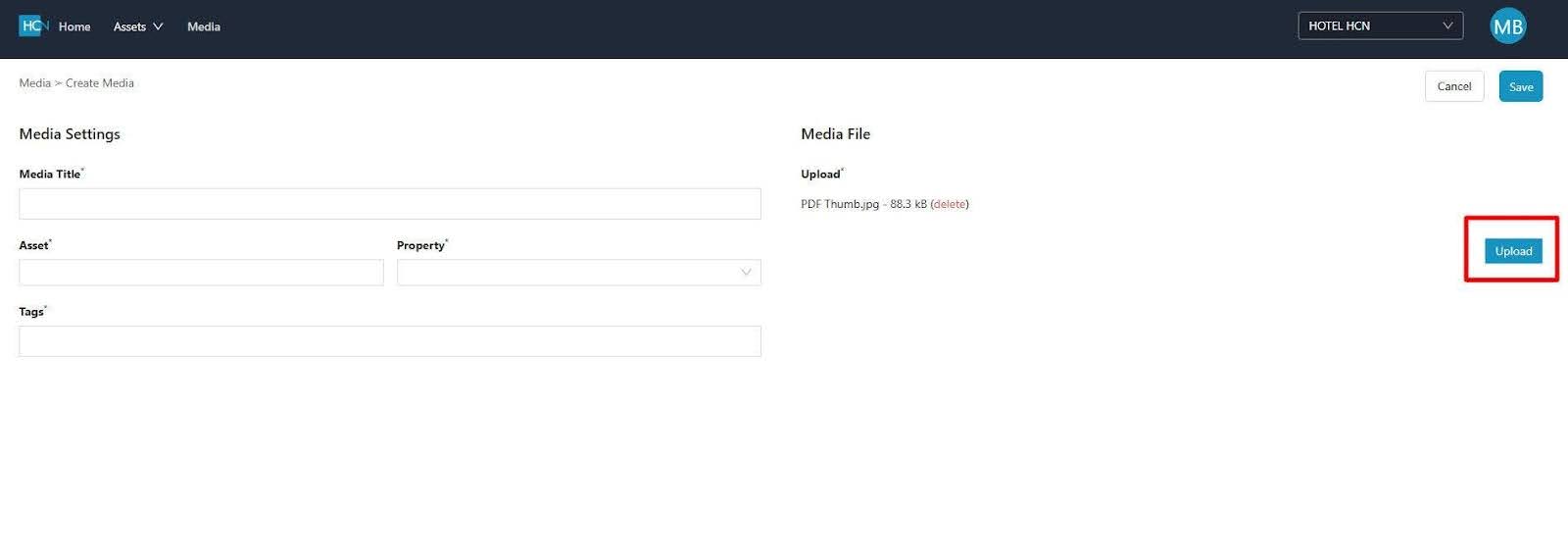Go to Home in navigation bar
Screen dimensions: 1568x560
coord(74,26)
